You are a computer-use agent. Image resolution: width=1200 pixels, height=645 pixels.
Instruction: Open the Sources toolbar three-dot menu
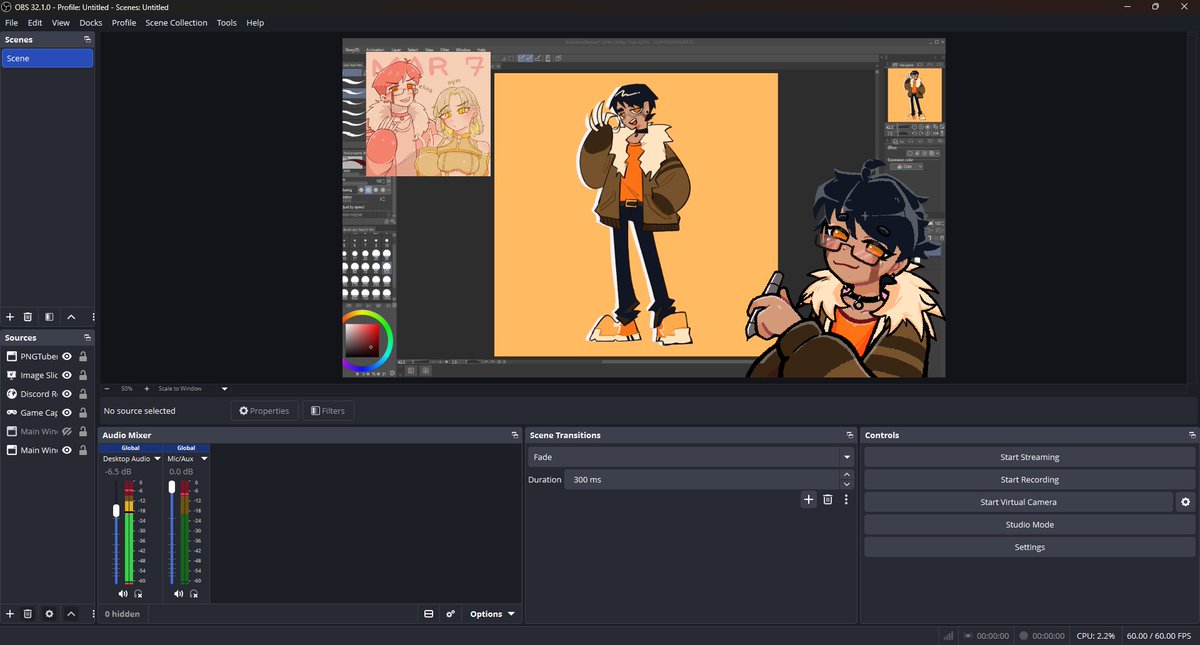pos(93,614)
